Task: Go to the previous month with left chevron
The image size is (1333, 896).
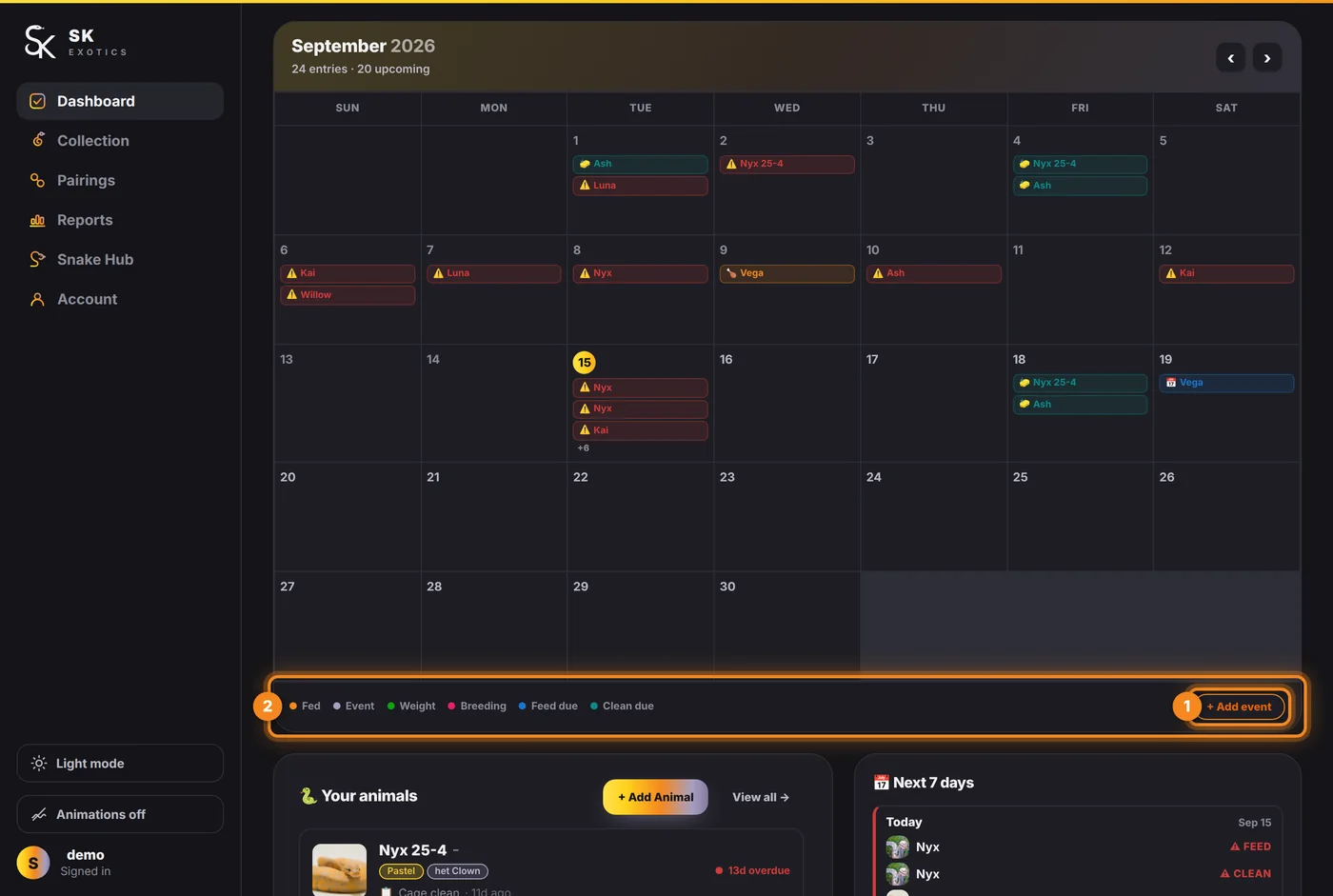Action: [1230, 58]
